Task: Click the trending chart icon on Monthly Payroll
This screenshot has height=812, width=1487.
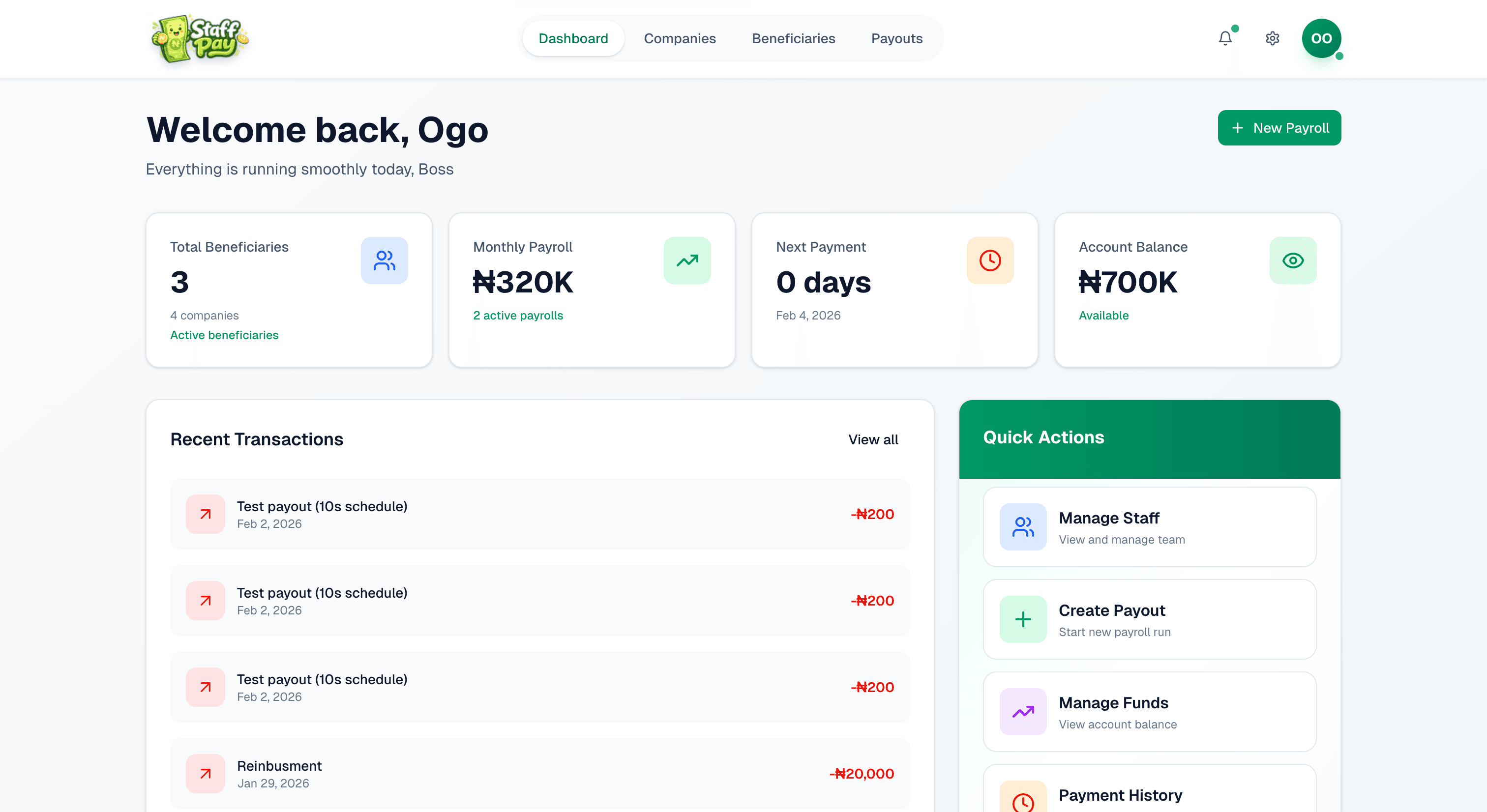Action: pyautogui.click(x=687, y=261)
